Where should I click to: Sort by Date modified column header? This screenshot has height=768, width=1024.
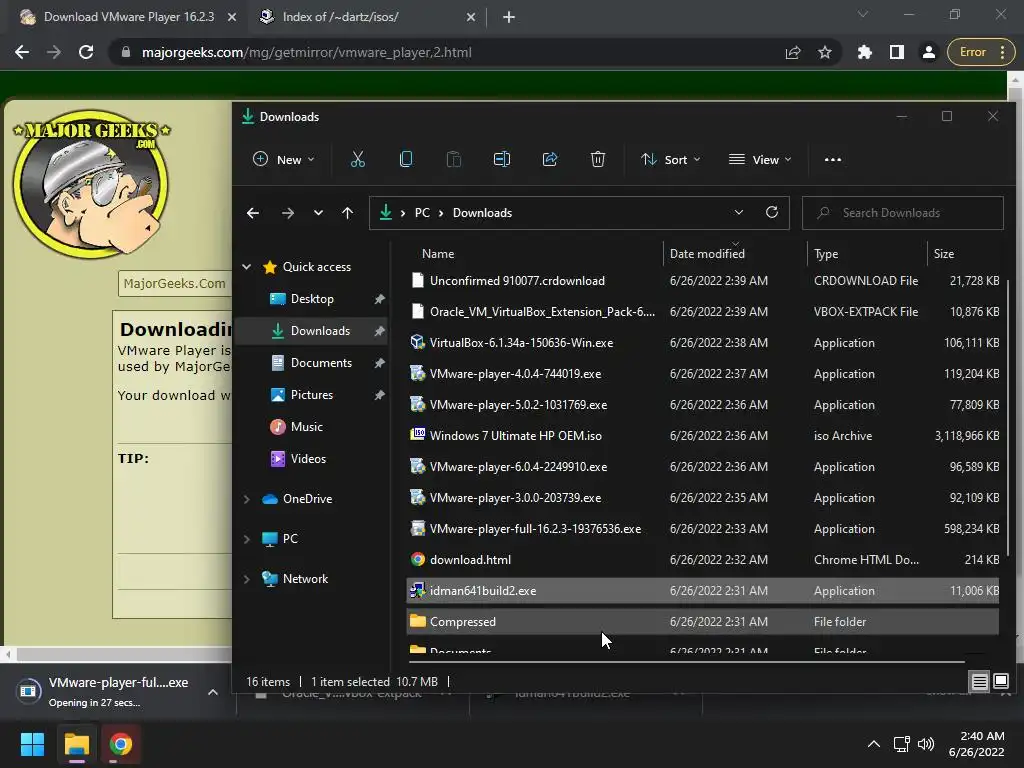[x=707, y=253]
